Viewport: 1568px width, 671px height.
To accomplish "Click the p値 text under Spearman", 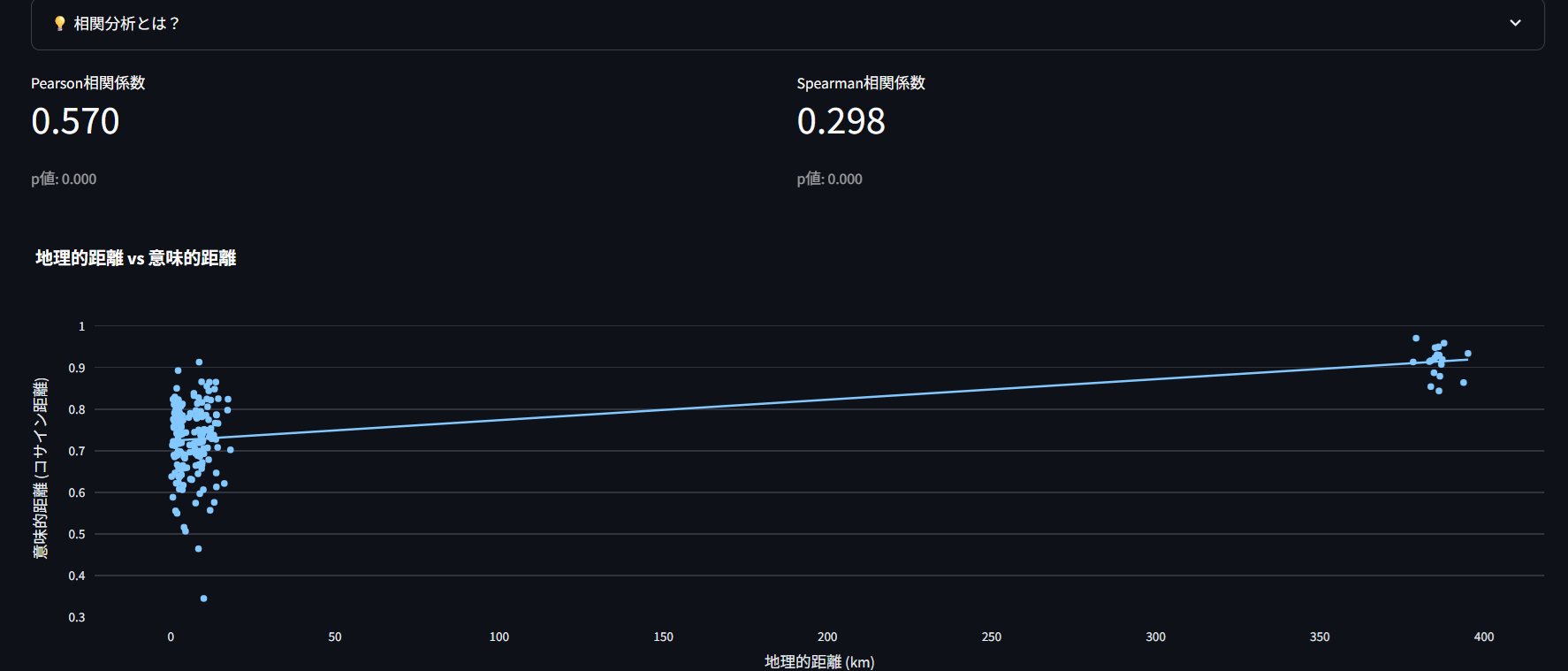I will tap(829, 179).
